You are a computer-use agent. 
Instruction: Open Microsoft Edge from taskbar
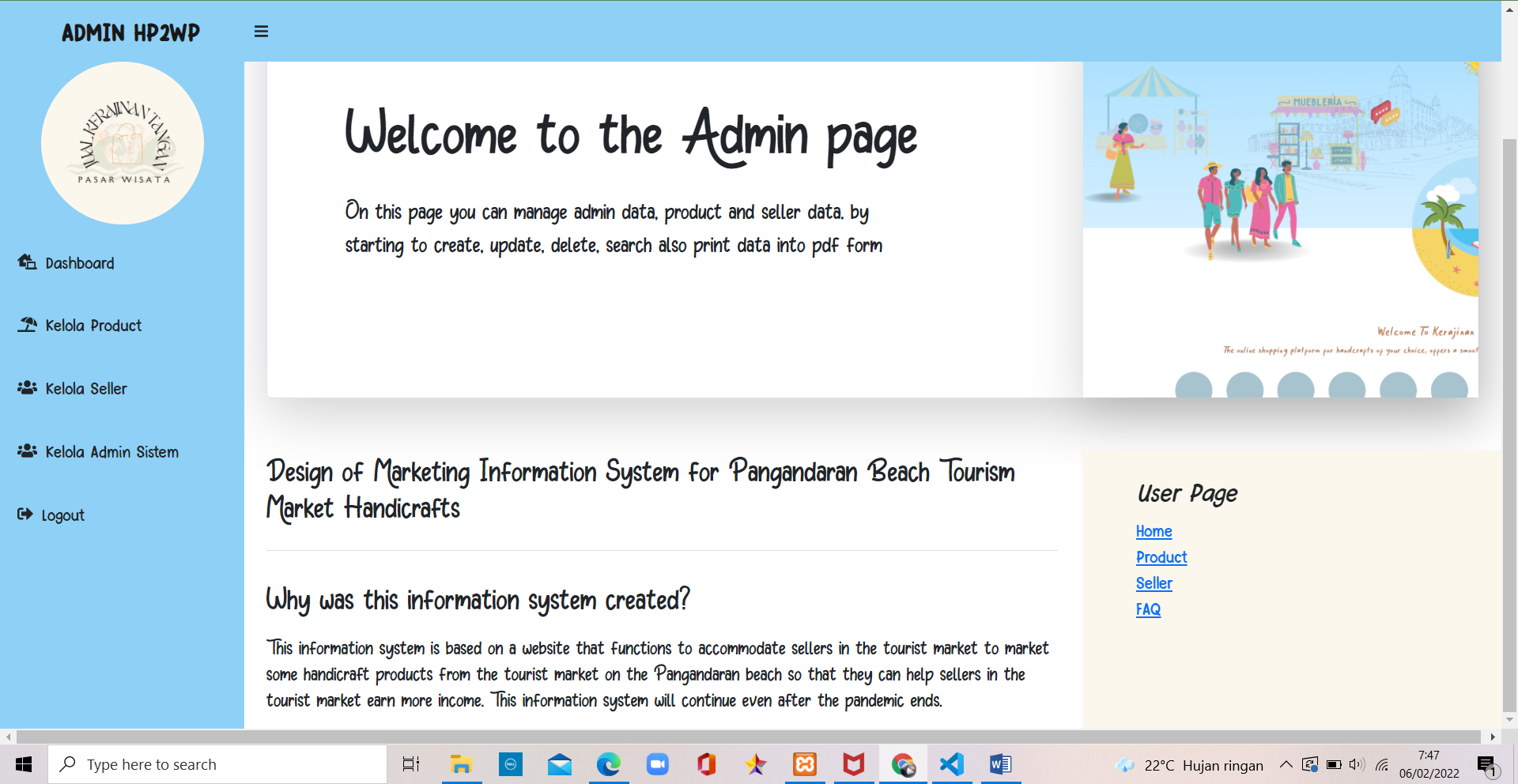point(608,764)
